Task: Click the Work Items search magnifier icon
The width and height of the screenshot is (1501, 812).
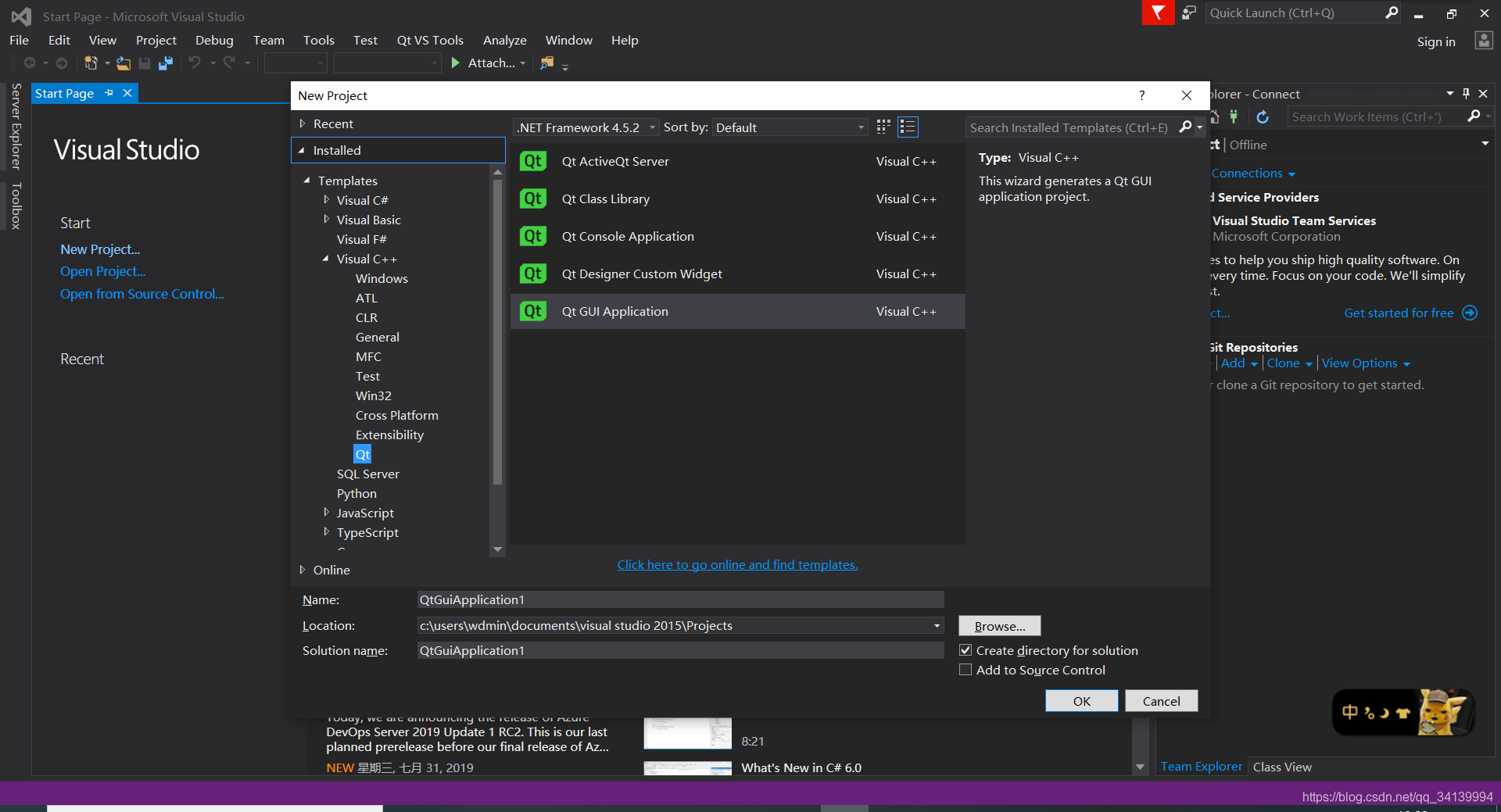Action: 1474,116
